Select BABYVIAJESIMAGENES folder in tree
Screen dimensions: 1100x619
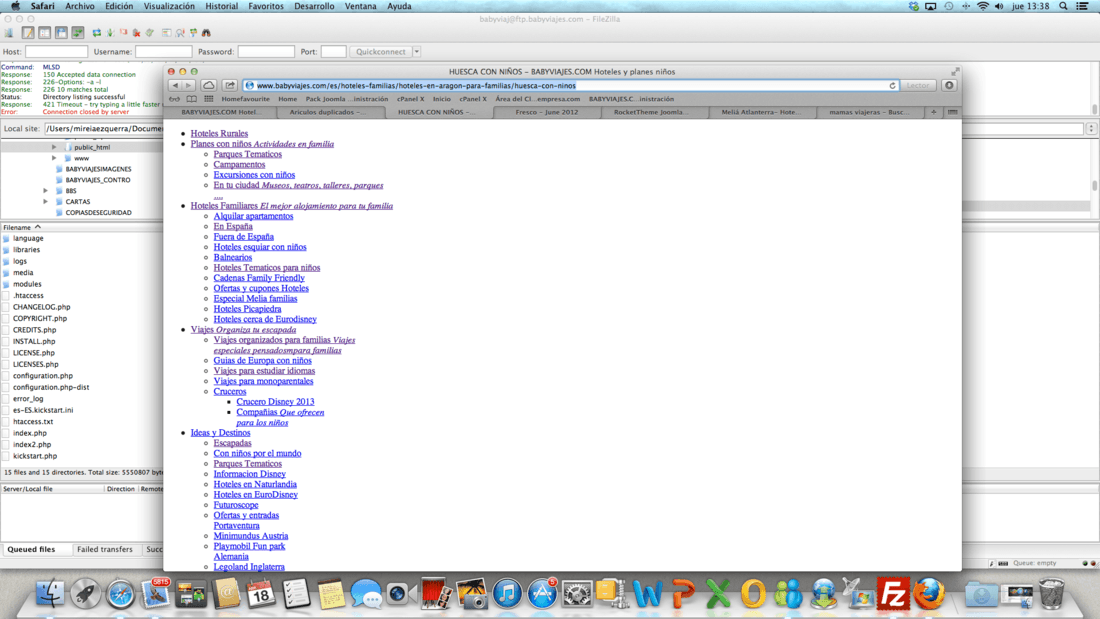[98, 169]
